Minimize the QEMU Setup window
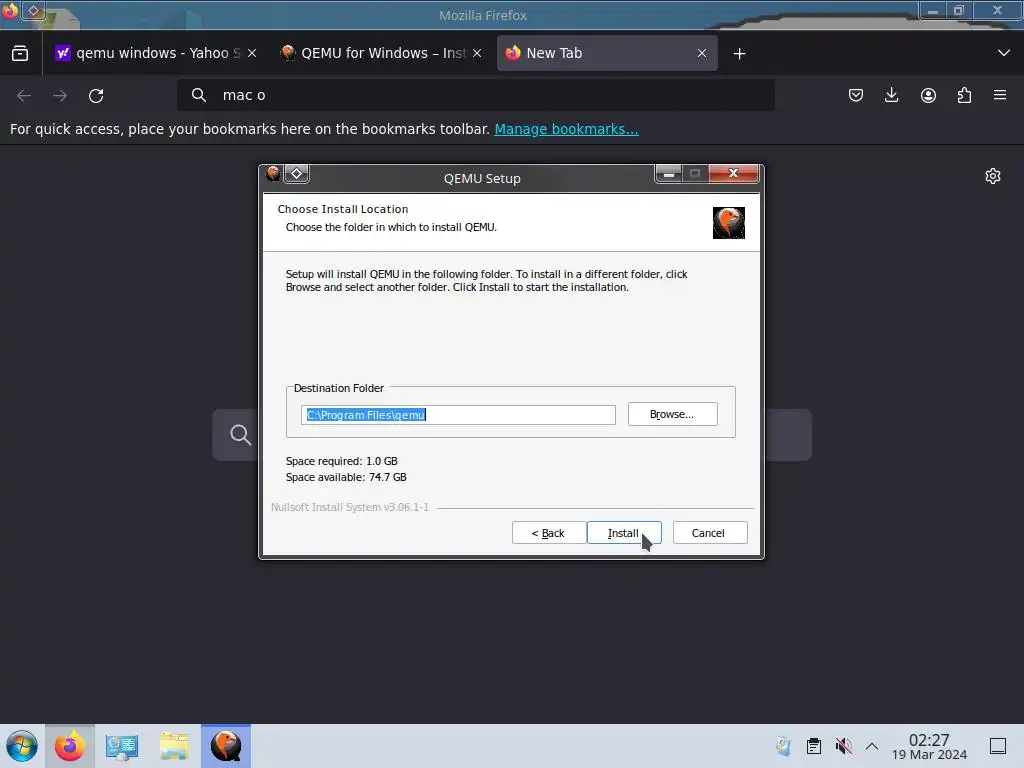 (x=668, y=174)
